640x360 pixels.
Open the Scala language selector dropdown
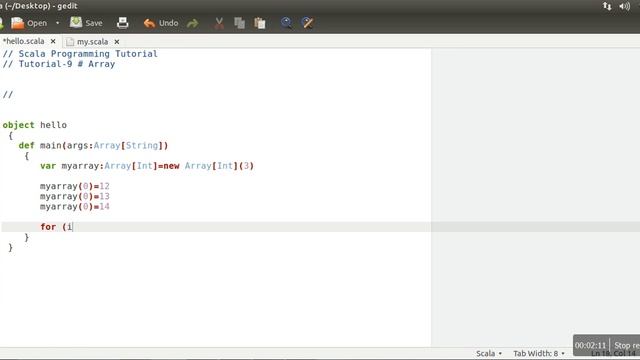[x=489, y=353]
